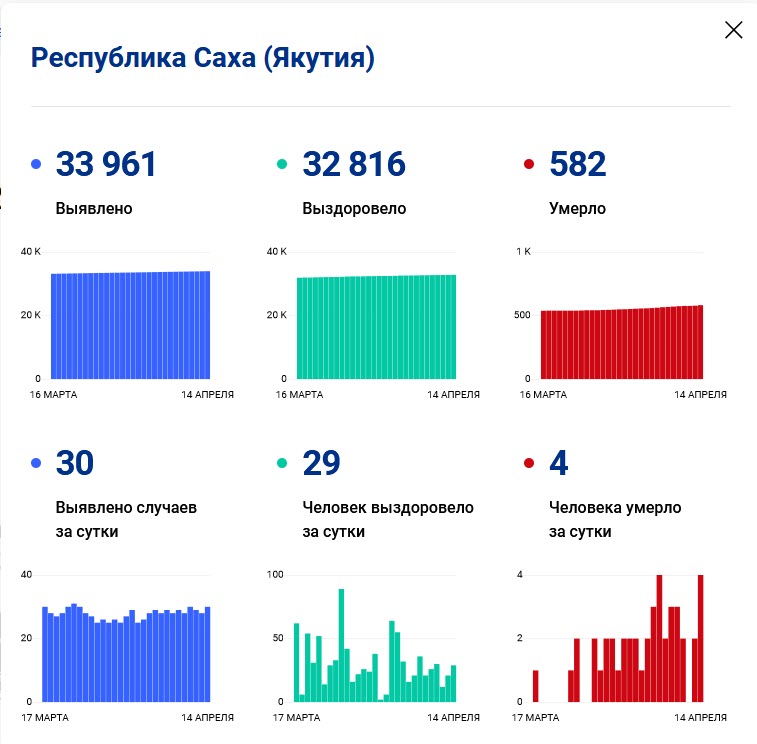
Task: Click the blue dot beside 33 961
Action: point(36,165)
